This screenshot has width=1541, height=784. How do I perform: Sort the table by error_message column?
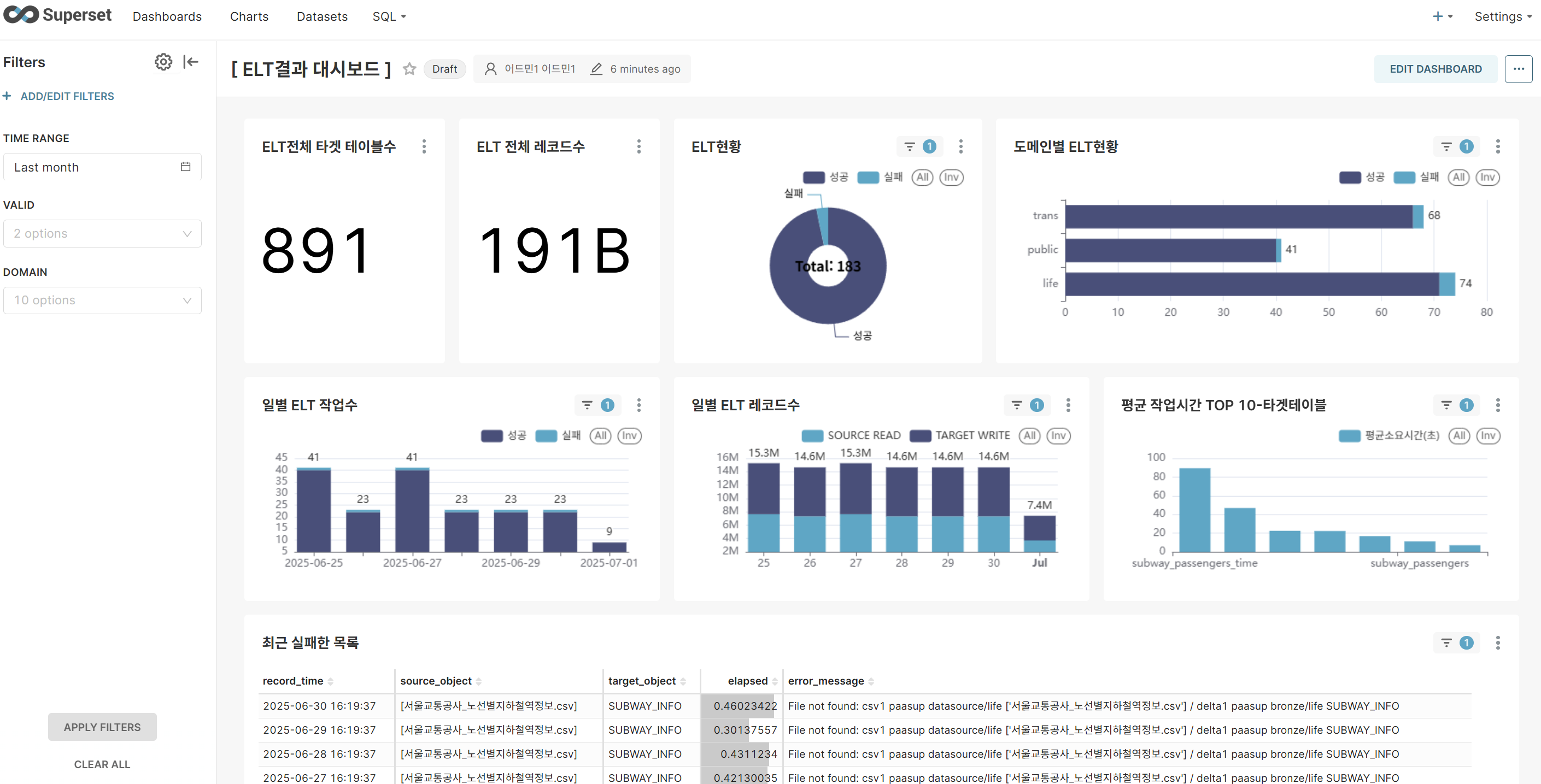pos(830,681)
